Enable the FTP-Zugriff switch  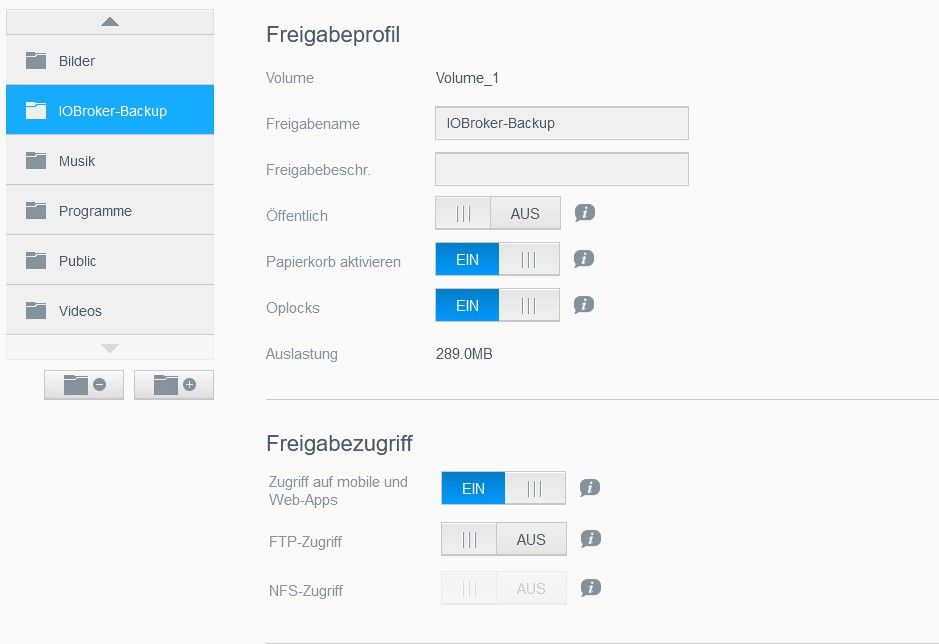click(x=504, y=539)
